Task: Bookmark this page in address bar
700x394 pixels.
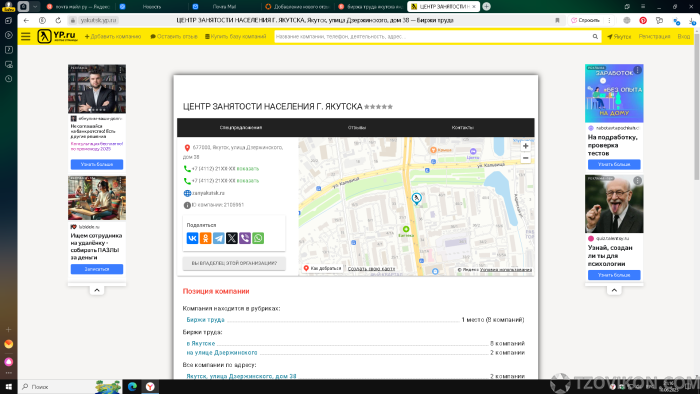Action: coord(557,21)
